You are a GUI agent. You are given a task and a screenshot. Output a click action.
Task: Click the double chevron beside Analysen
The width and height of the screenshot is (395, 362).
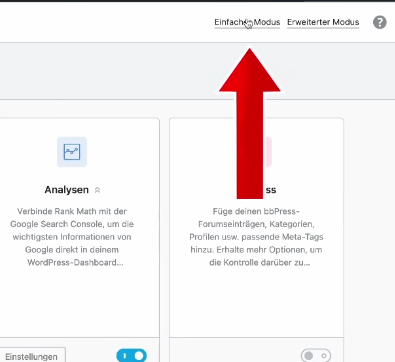click(97, 190)
